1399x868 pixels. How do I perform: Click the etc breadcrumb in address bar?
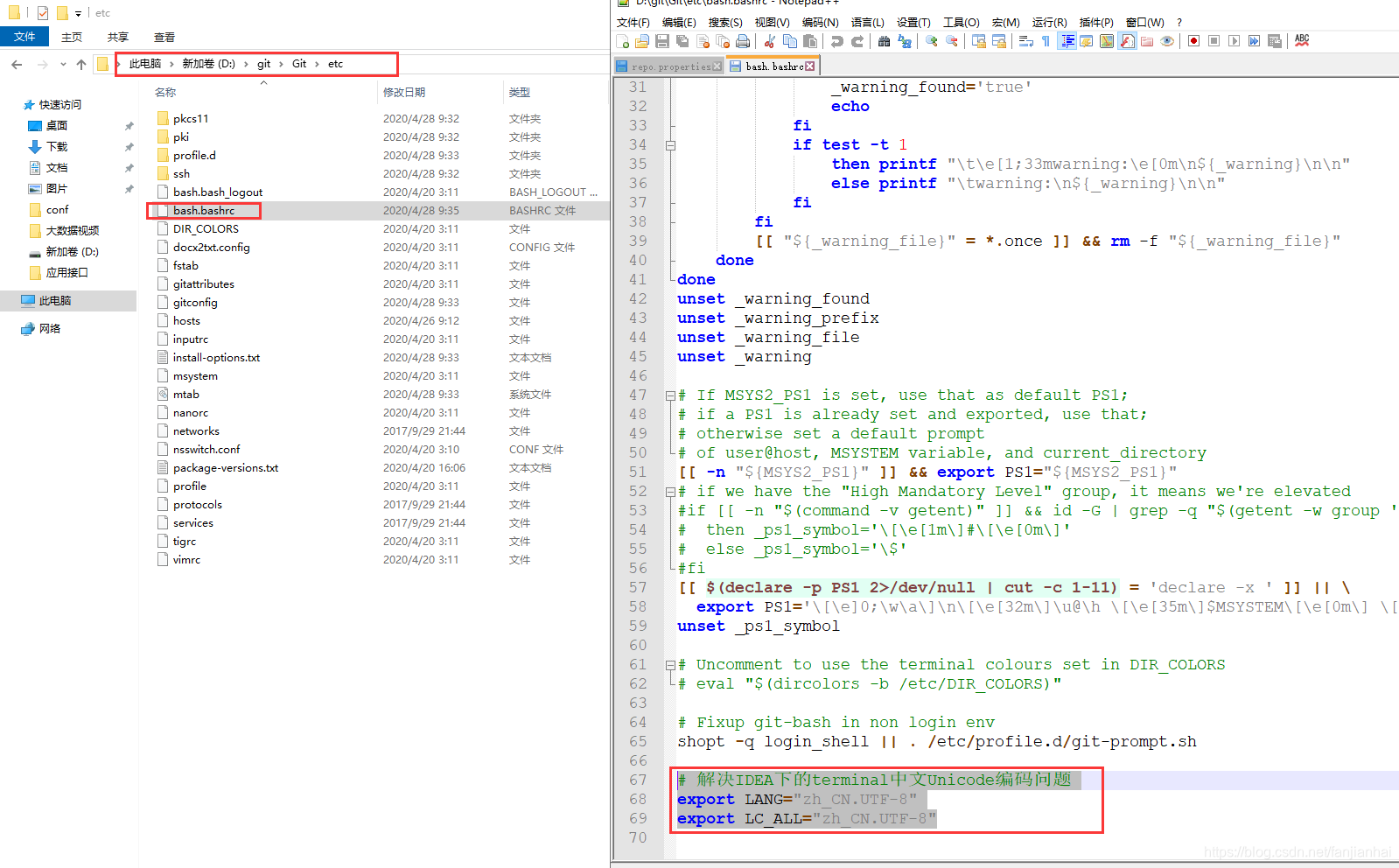[x=336, y=64]
